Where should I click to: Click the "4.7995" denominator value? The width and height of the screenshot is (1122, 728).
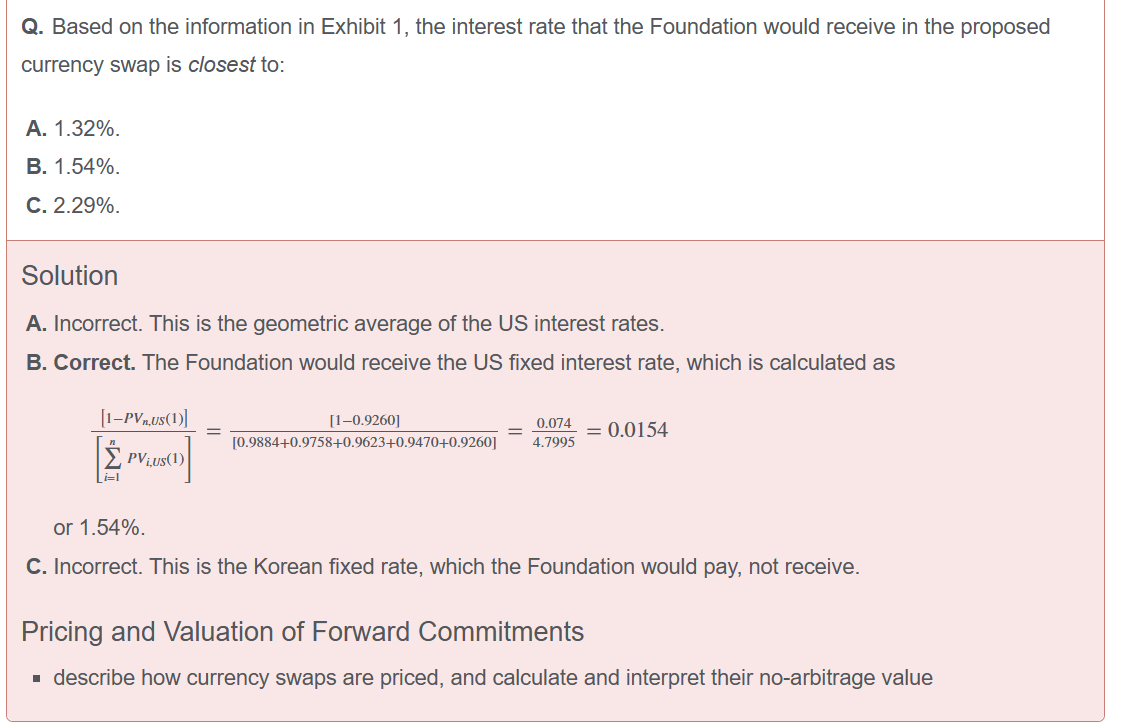click(554, 442)
